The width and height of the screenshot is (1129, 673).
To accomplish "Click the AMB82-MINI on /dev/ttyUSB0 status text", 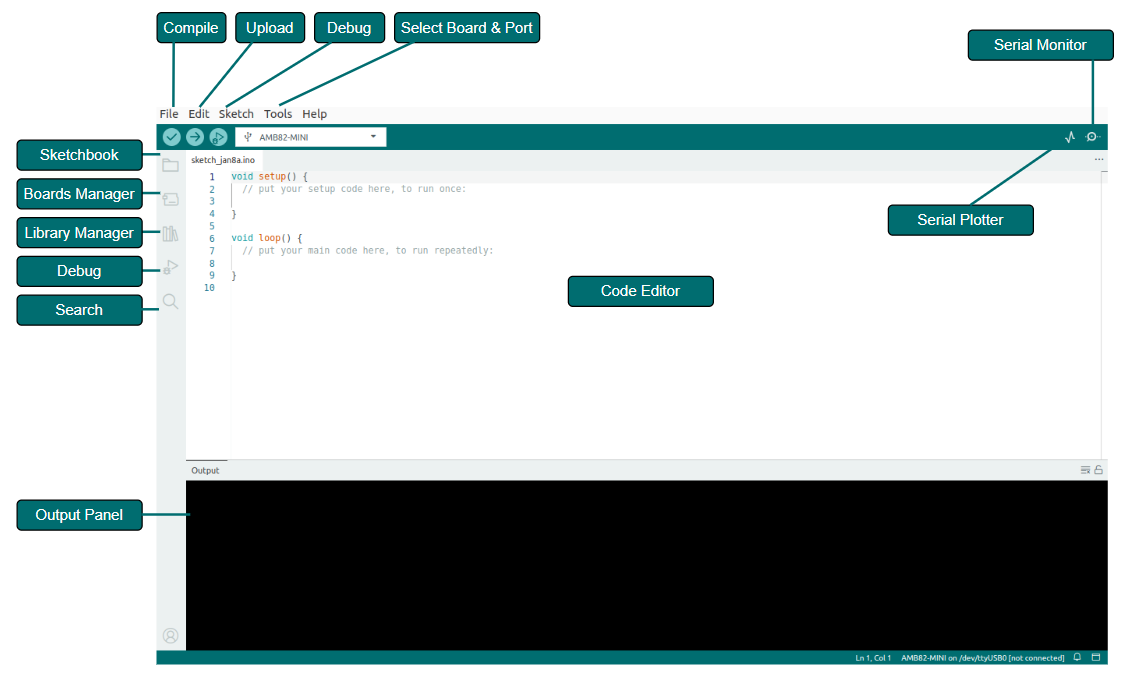I will coord(983,658).
